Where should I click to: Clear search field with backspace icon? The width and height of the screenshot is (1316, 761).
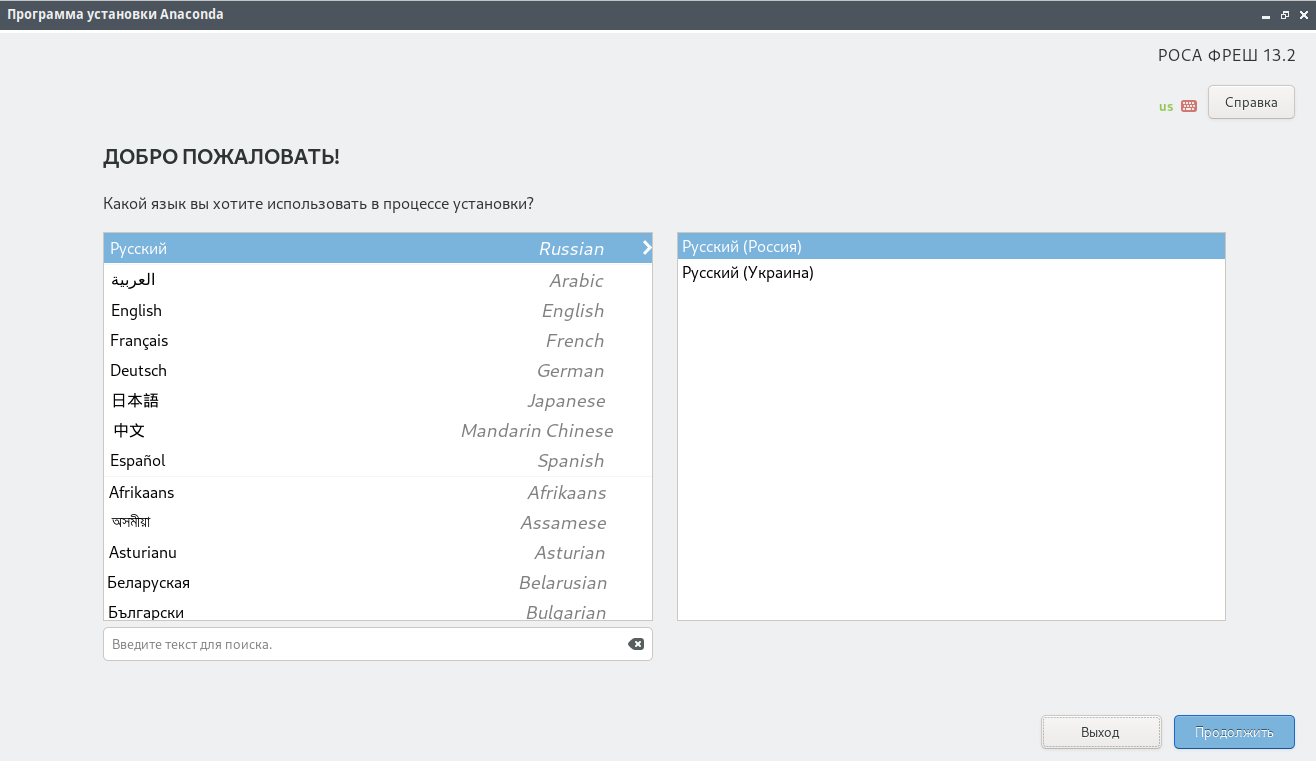[636, 644]
